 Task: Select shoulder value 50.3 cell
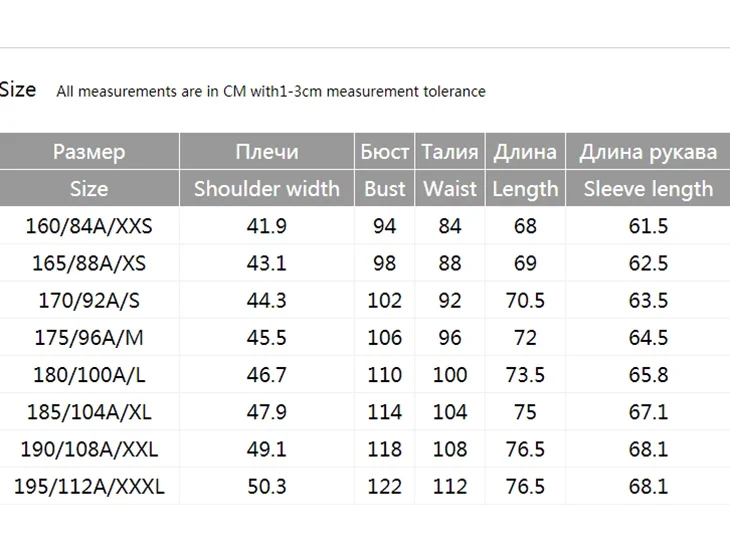point(267,487)
